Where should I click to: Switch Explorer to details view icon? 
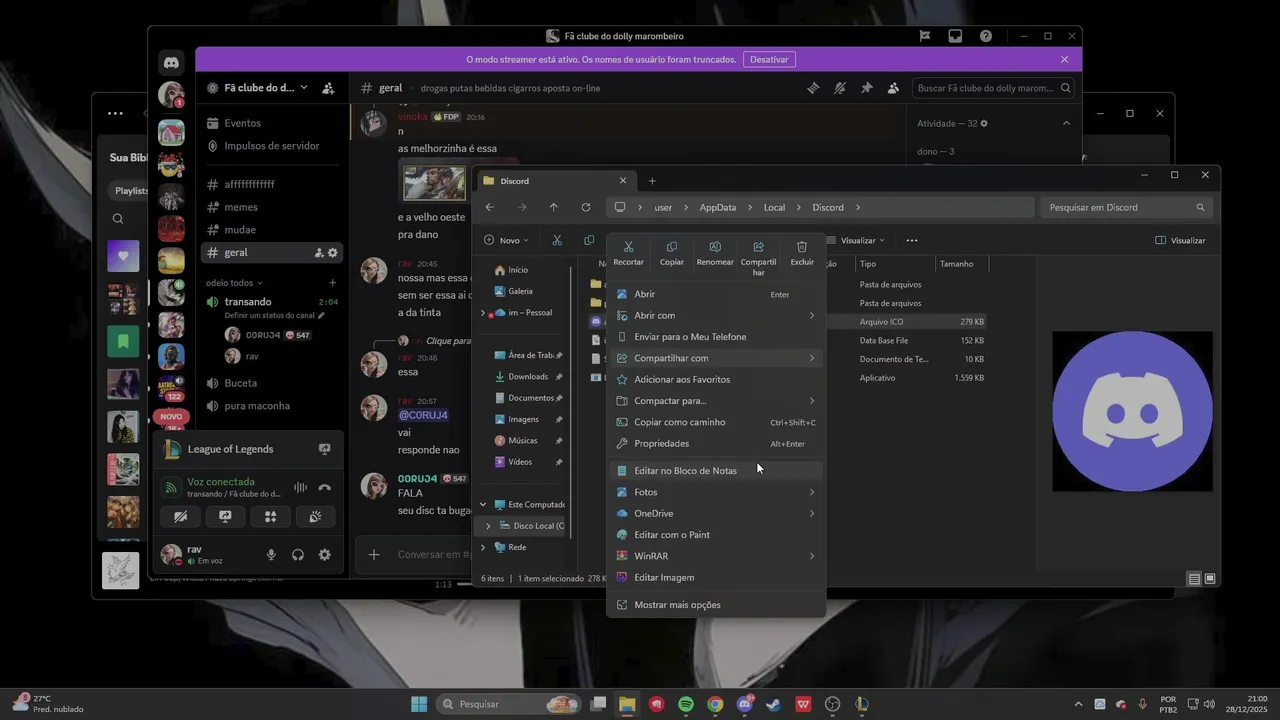1194,579
